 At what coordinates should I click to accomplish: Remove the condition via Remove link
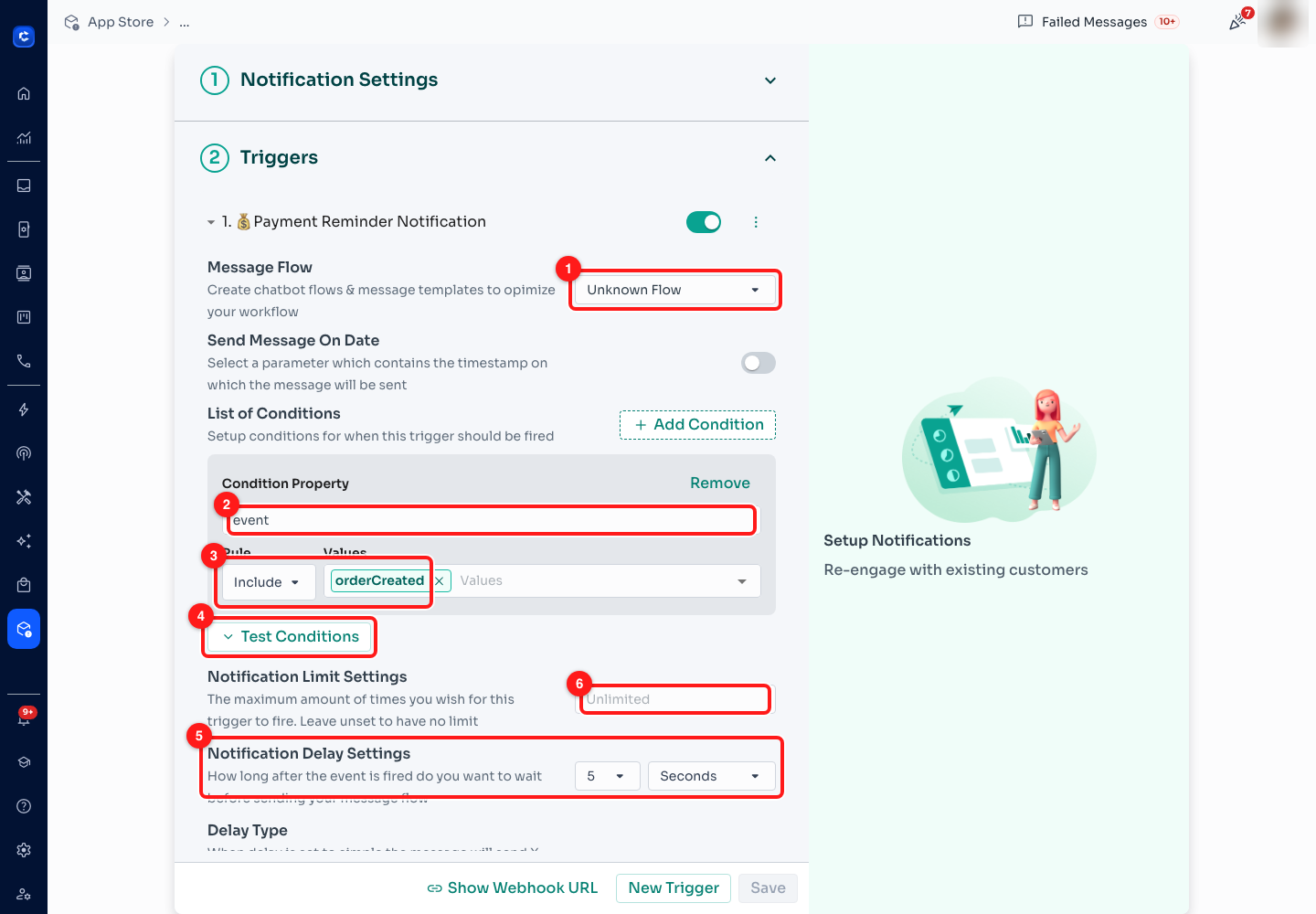[720, 483]
